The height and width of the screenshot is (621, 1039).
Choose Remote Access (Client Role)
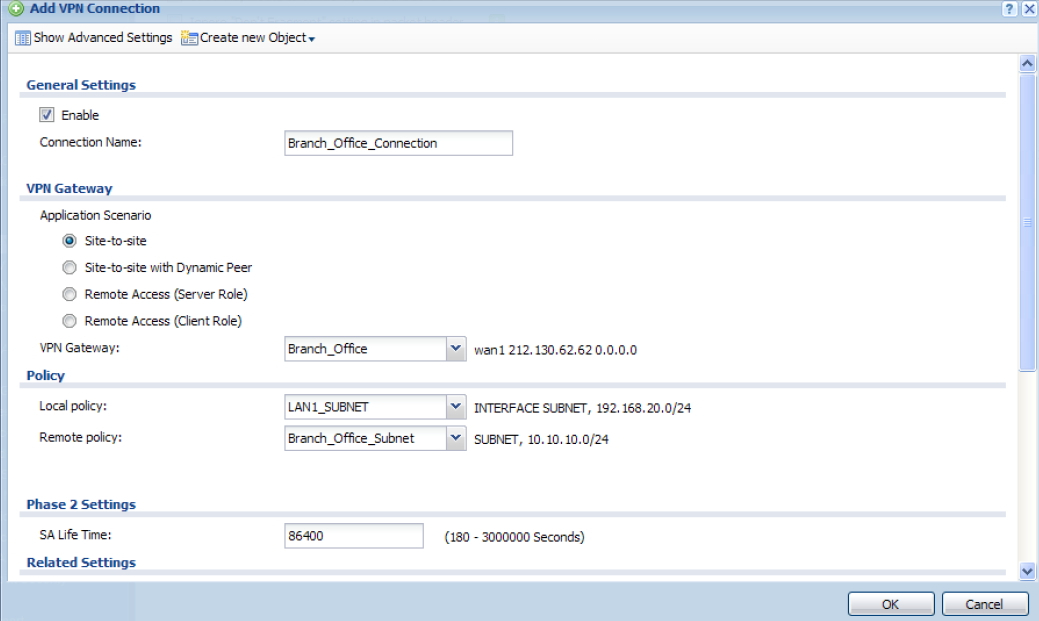coord(69,321)
